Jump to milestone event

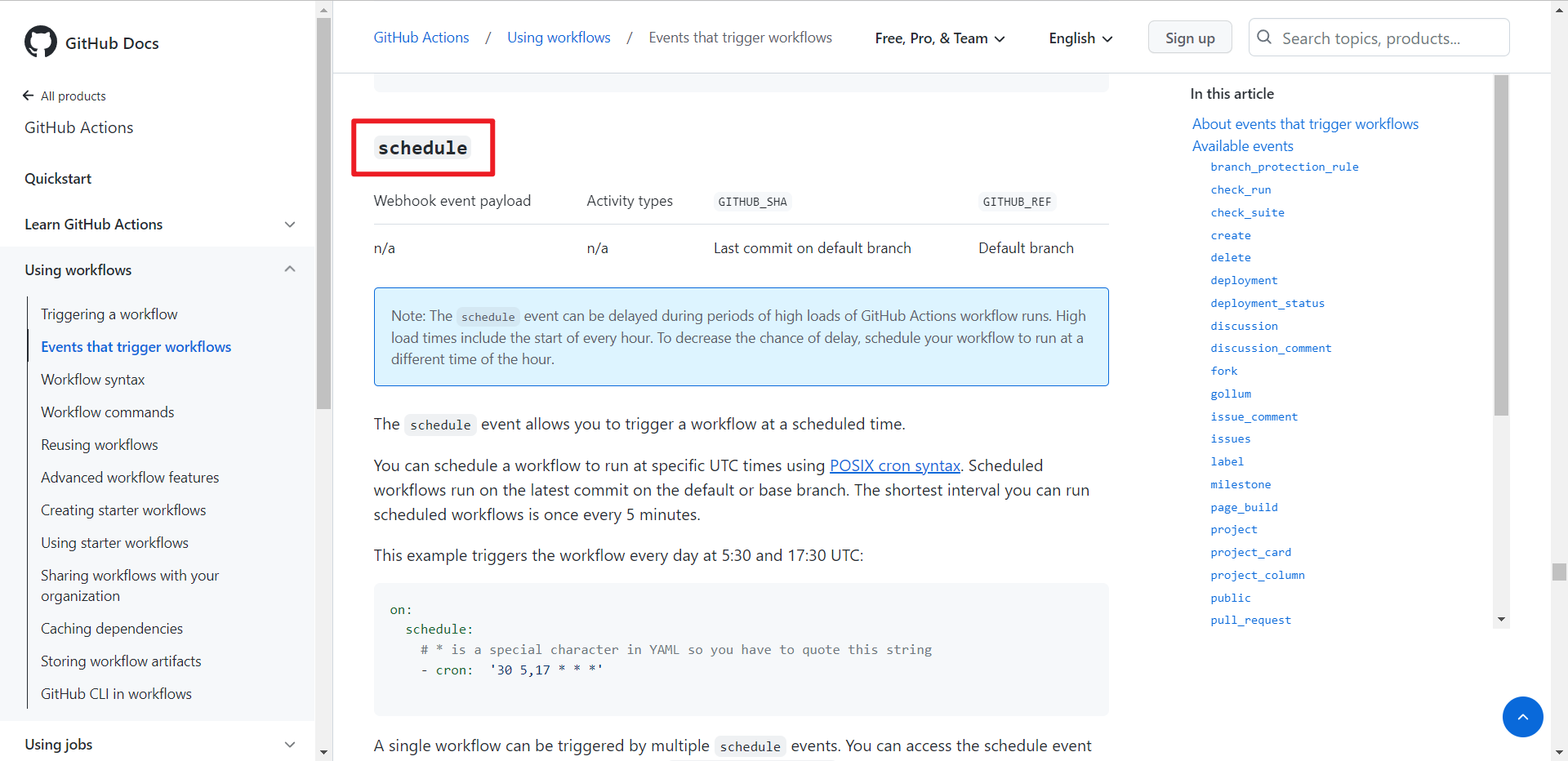[x=1241, y=484]
